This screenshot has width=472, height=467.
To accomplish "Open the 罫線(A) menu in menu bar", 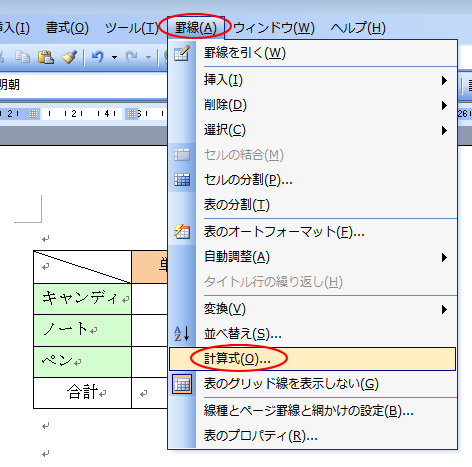I will [x=196, y=28].
